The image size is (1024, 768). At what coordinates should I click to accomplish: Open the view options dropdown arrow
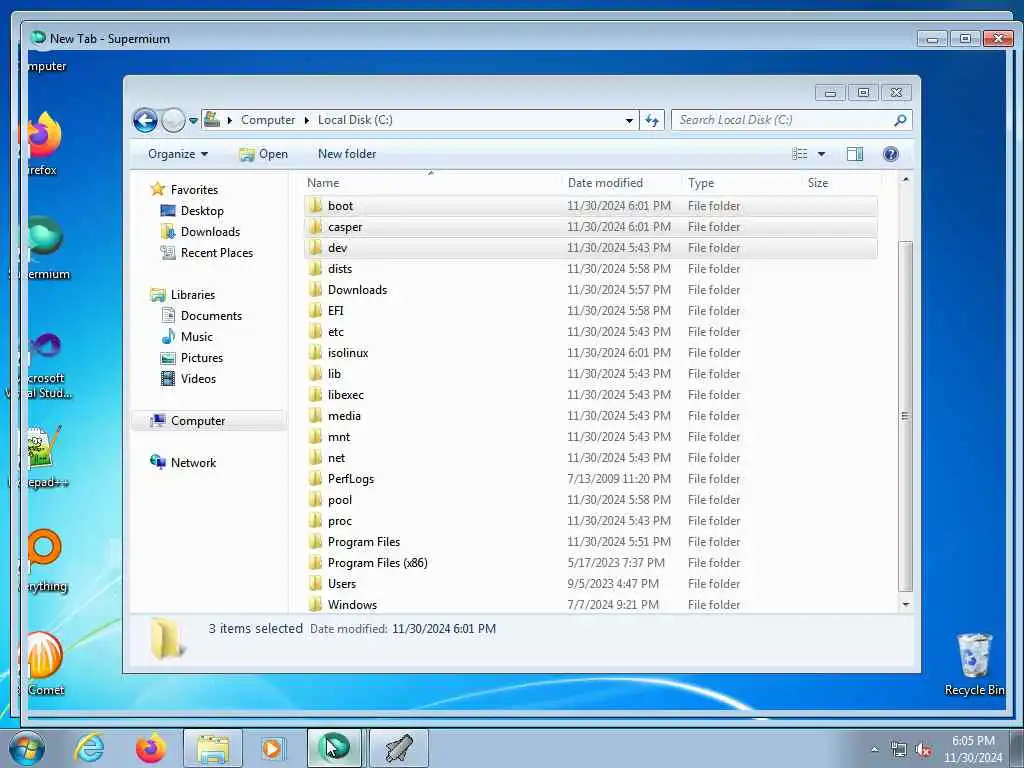point(822,154)
